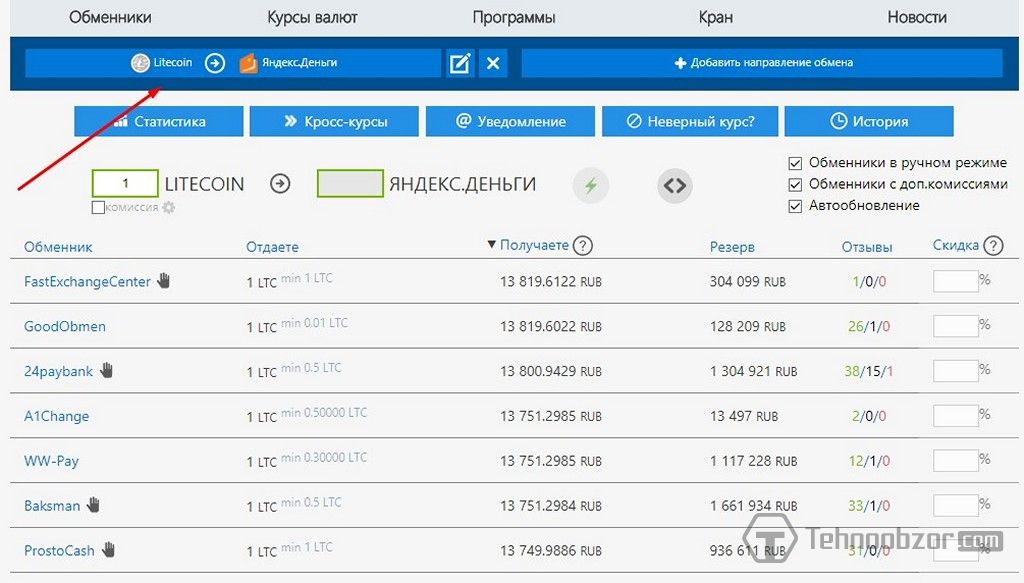Image resolution: width=1024 pixels, height=583 pixels.
Task: Click the discount field in WW-Pay row
Action: click(x=955, y=460)
